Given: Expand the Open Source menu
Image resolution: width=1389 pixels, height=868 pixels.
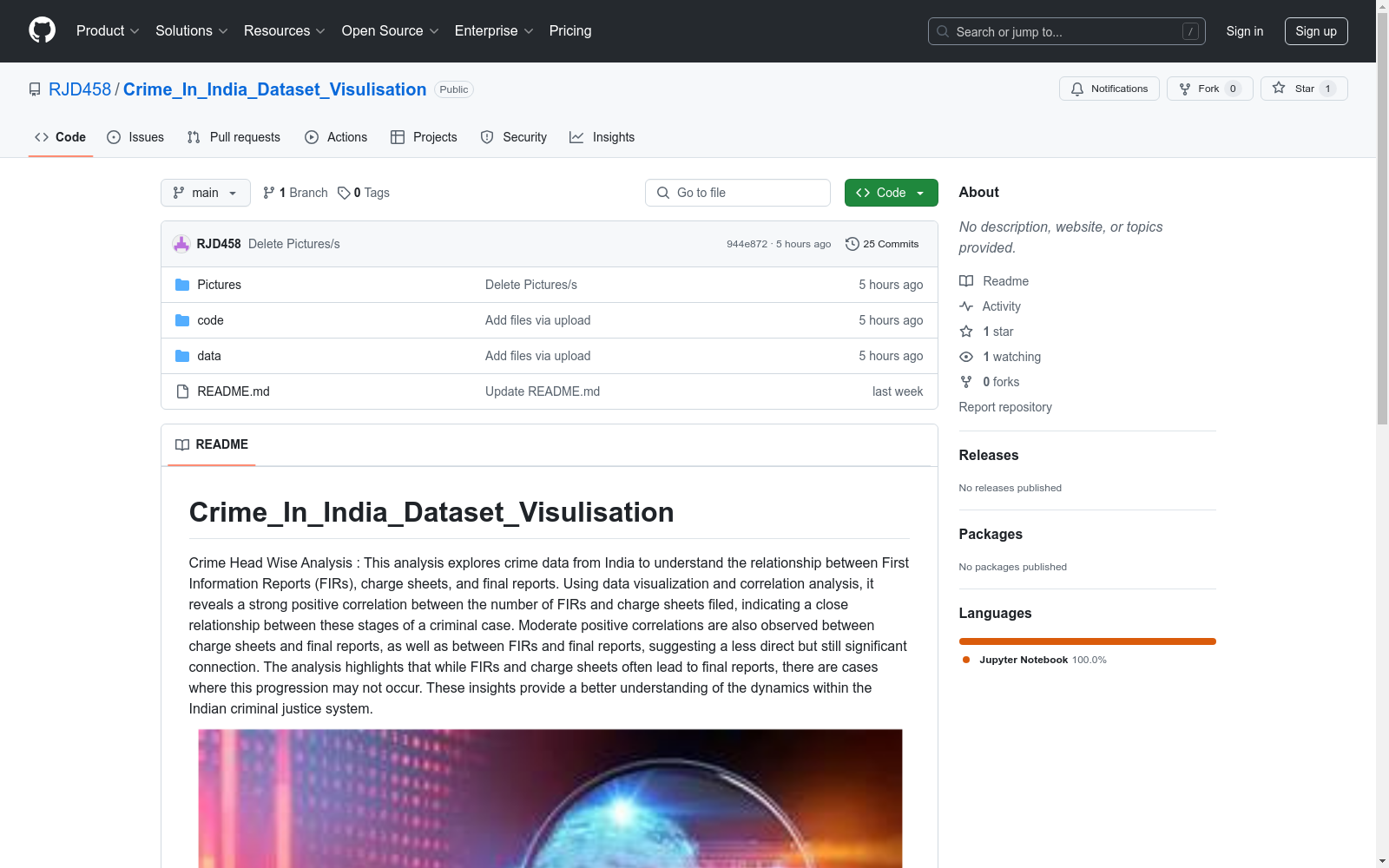Looking at the screenshot, I should coord(391,30).
